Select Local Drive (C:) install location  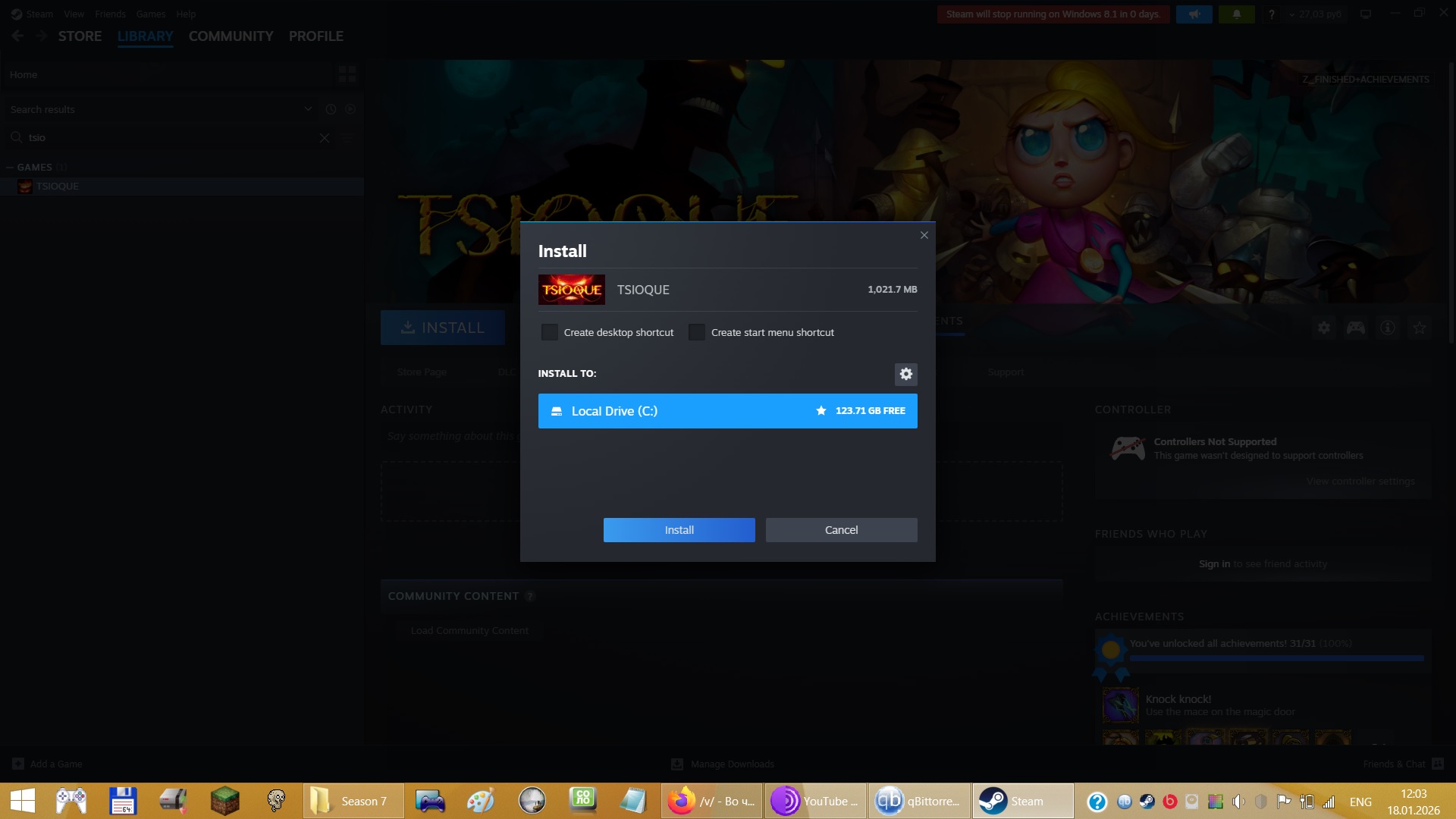[726, 411]
